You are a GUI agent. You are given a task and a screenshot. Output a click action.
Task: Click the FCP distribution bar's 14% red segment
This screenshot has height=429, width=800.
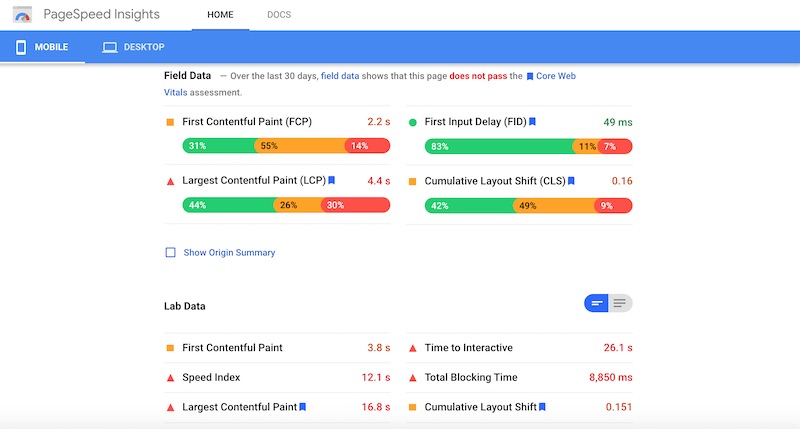[367, 146]
